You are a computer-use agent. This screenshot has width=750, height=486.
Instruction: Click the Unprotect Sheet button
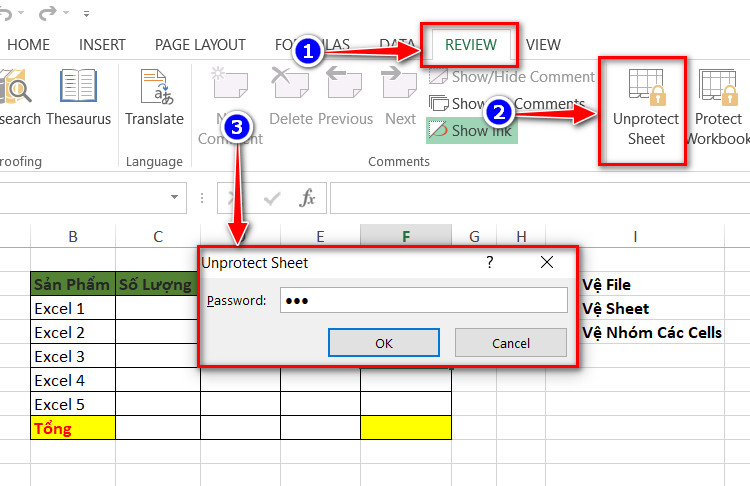pyautogui.click(x=646, y=109)
